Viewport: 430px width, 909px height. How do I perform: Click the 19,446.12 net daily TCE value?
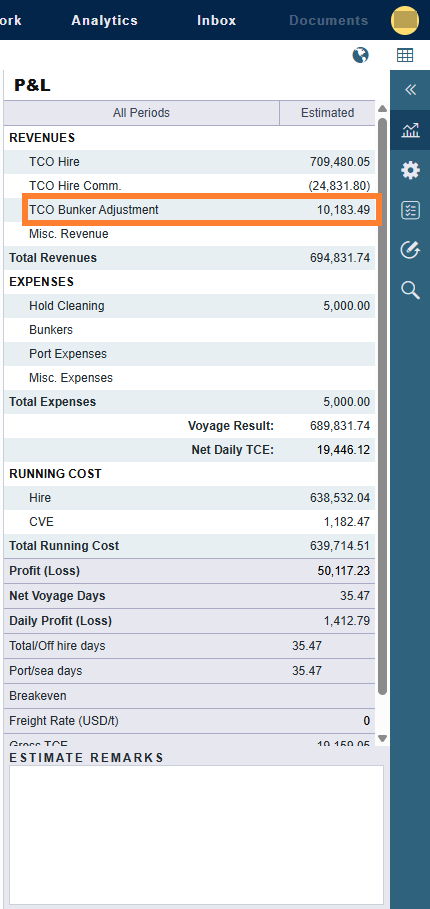coord(343,450)
